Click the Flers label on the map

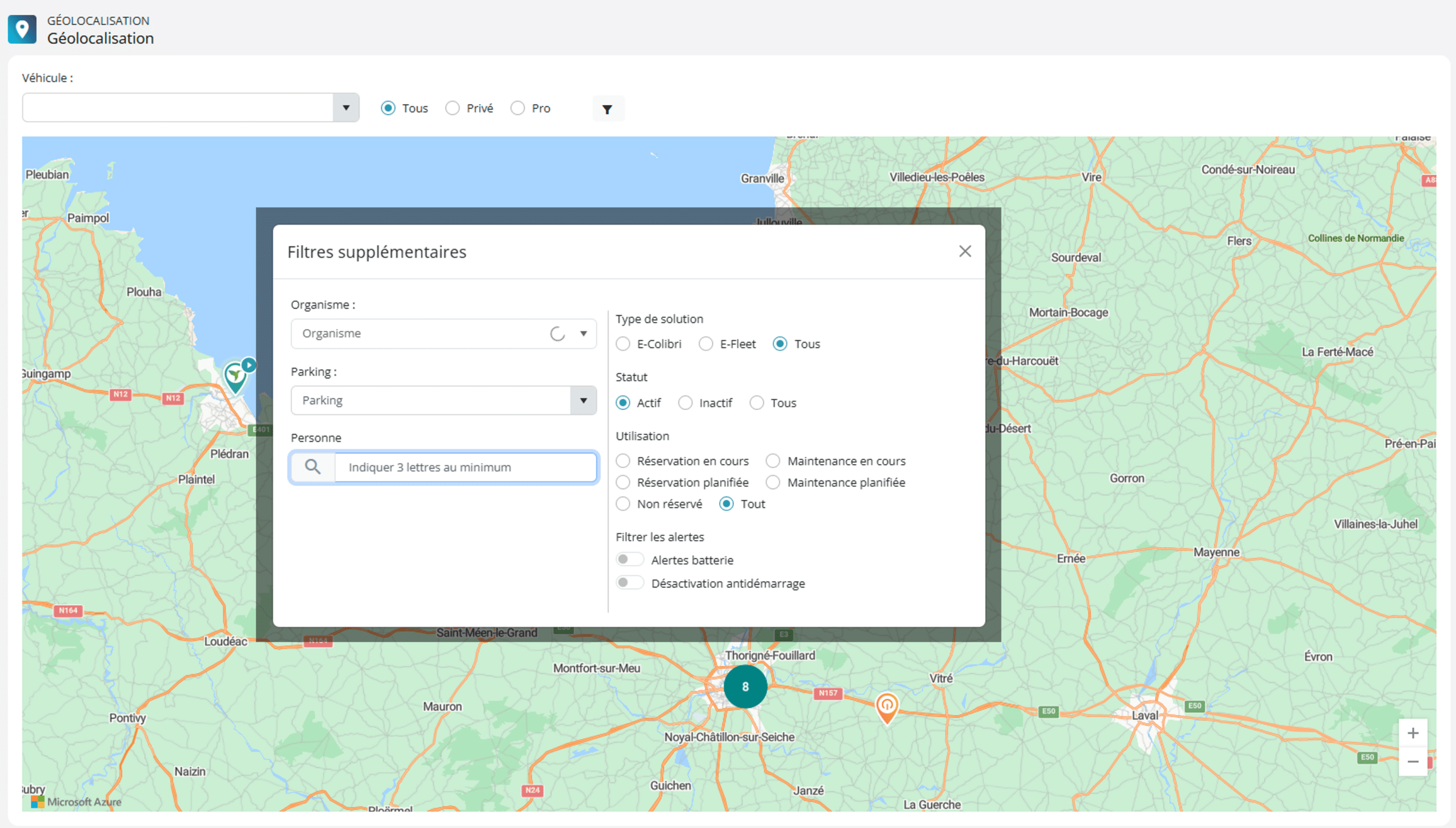pos(1239,241)
